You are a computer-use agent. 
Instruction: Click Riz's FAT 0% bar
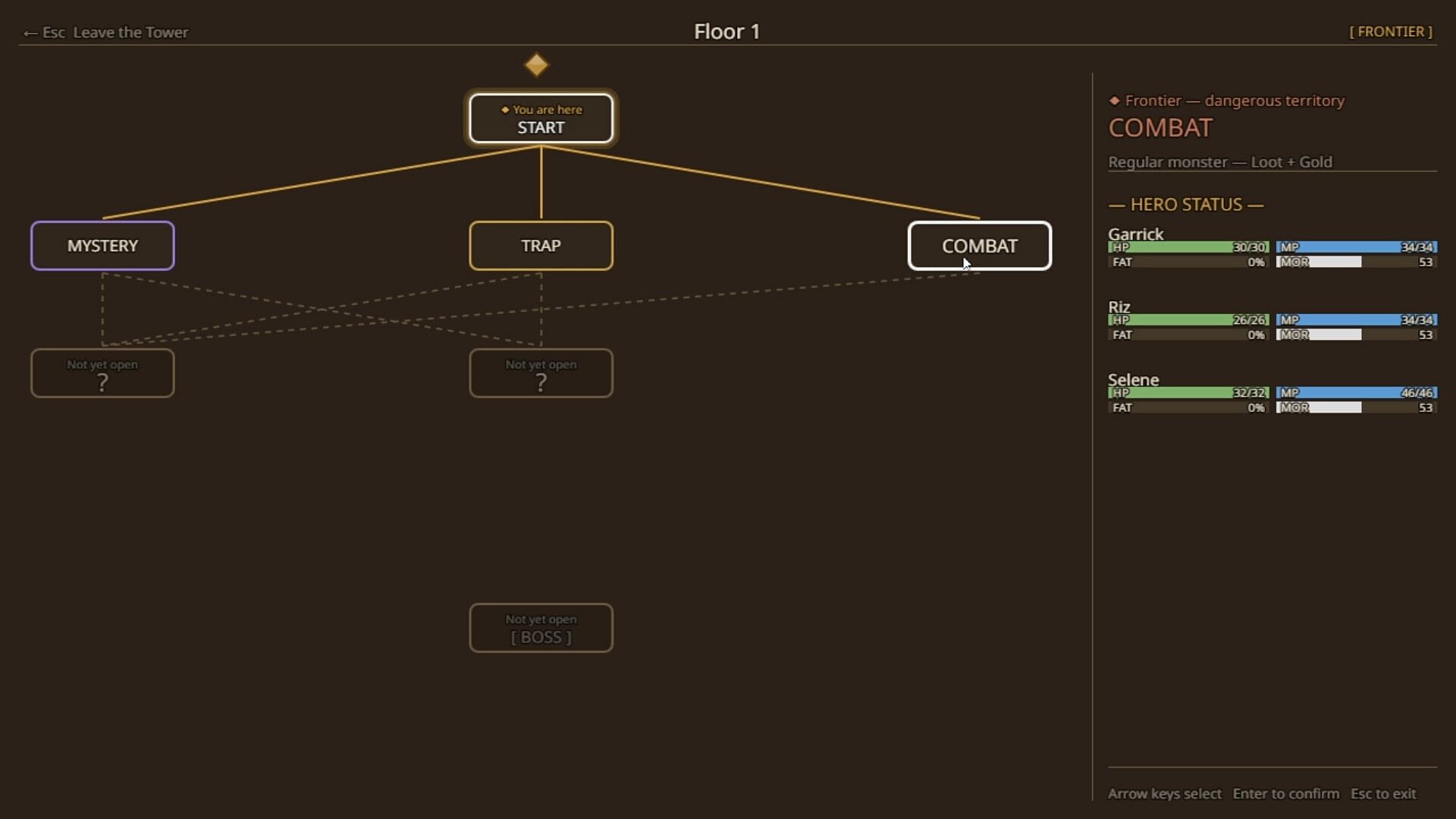tap(1188, 334)
